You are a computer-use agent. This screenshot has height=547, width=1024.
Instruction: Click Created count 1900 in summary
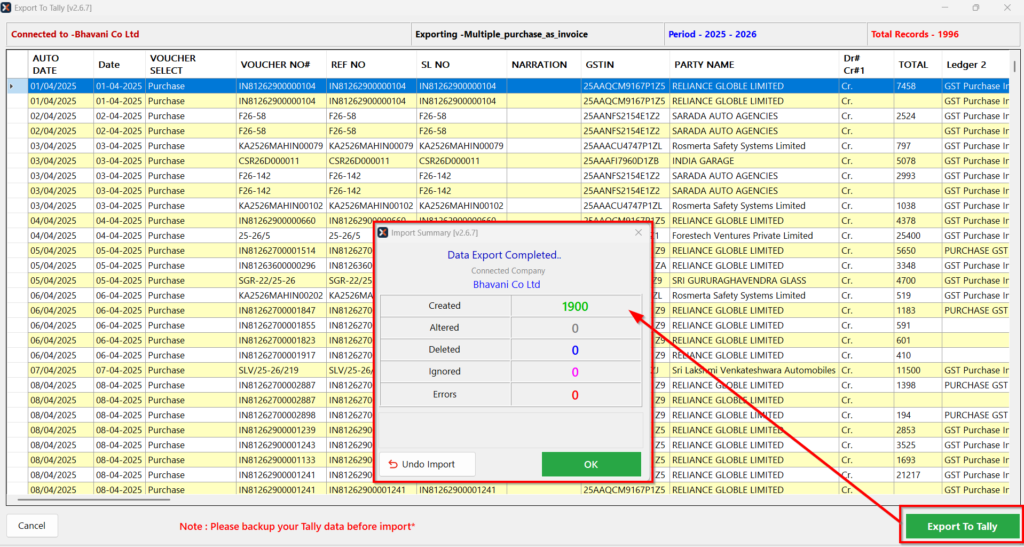pos(575,306)
